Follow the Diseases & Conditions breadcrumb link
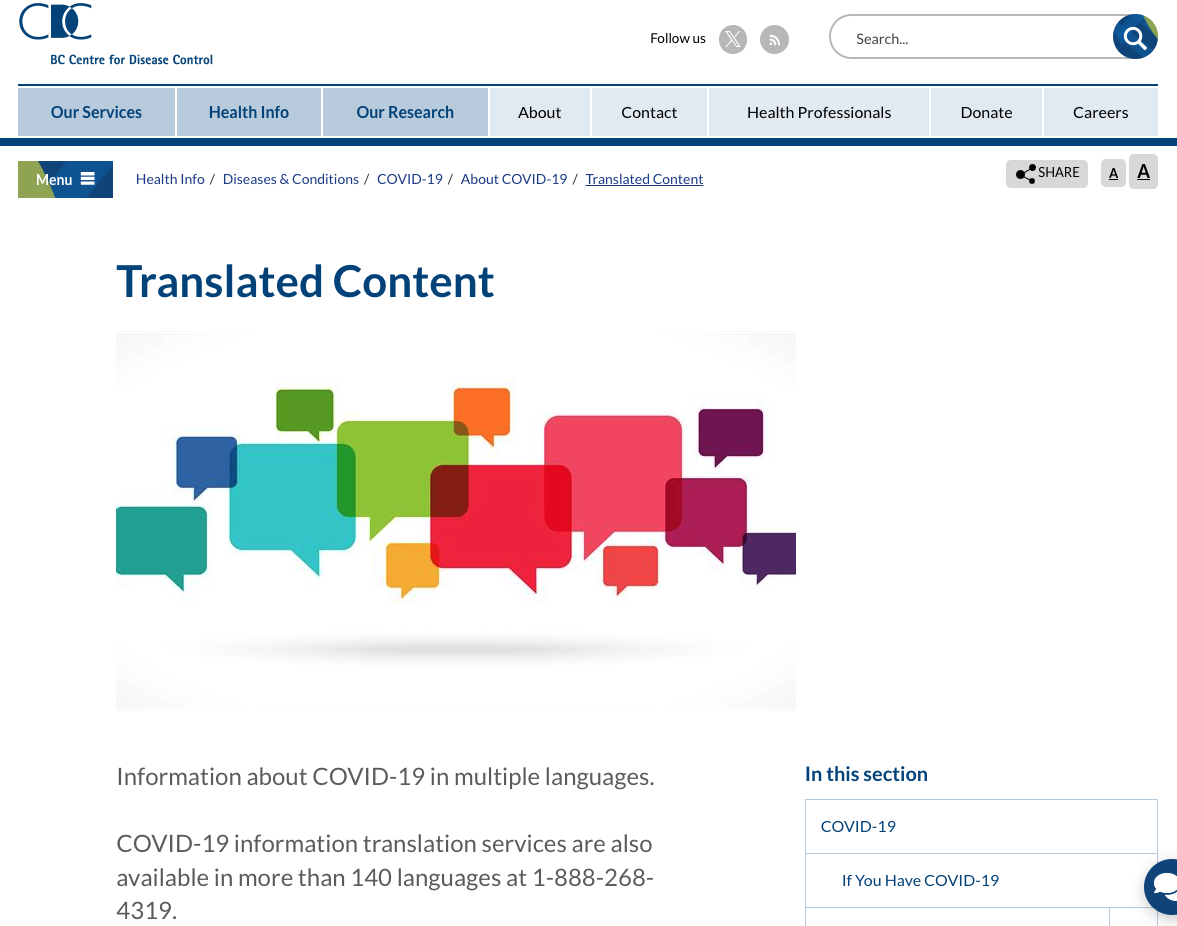The width and height of the screenshot is (1177, 926). point(290,179)
